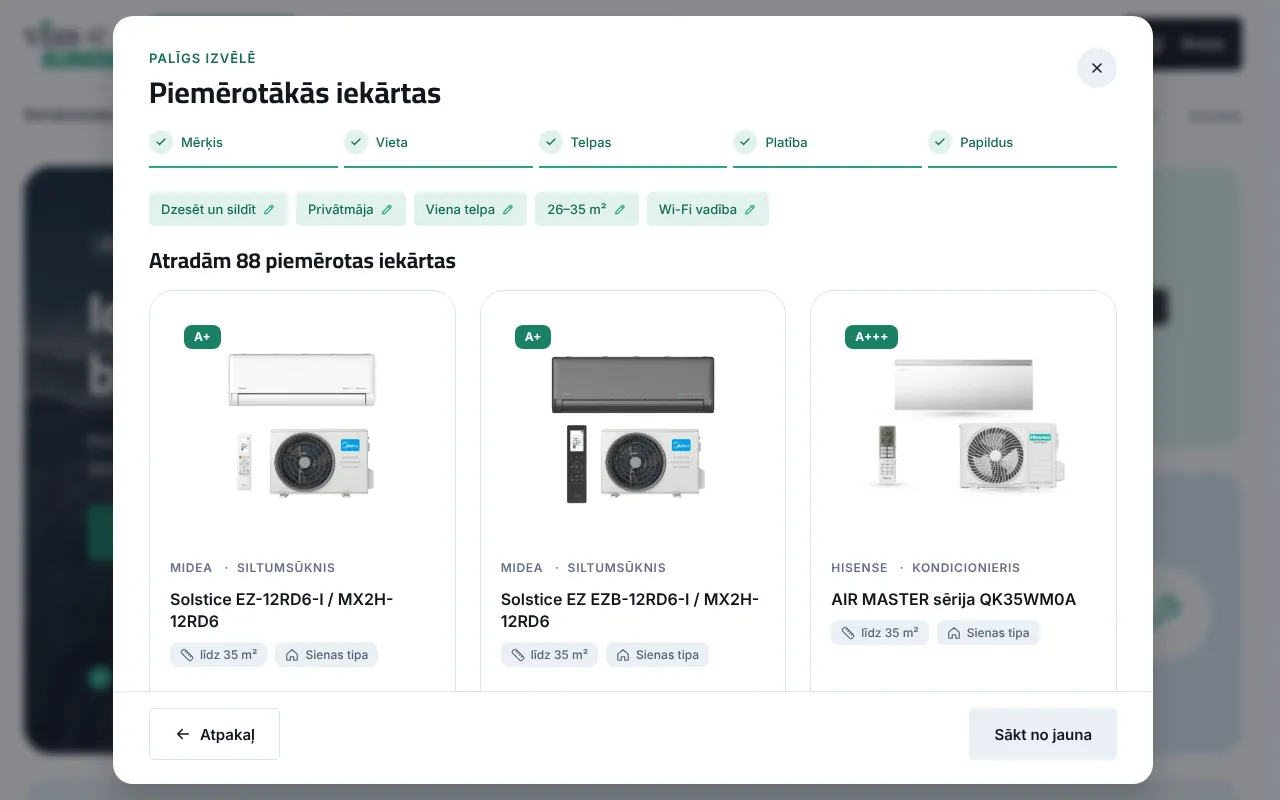Click the checkmark icon beside Telpas step
The image size is (1280, 800).
point(550,142)
